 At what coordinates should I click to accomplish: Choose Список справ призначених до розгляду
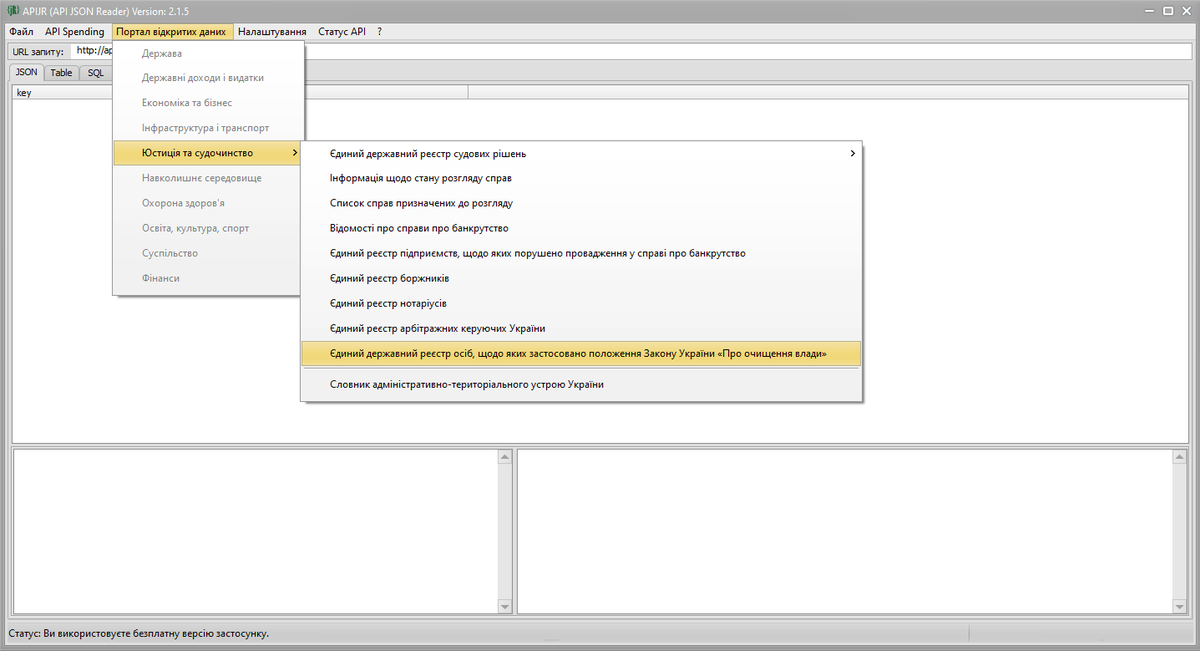pyautogui.click(x=581, y=203)
